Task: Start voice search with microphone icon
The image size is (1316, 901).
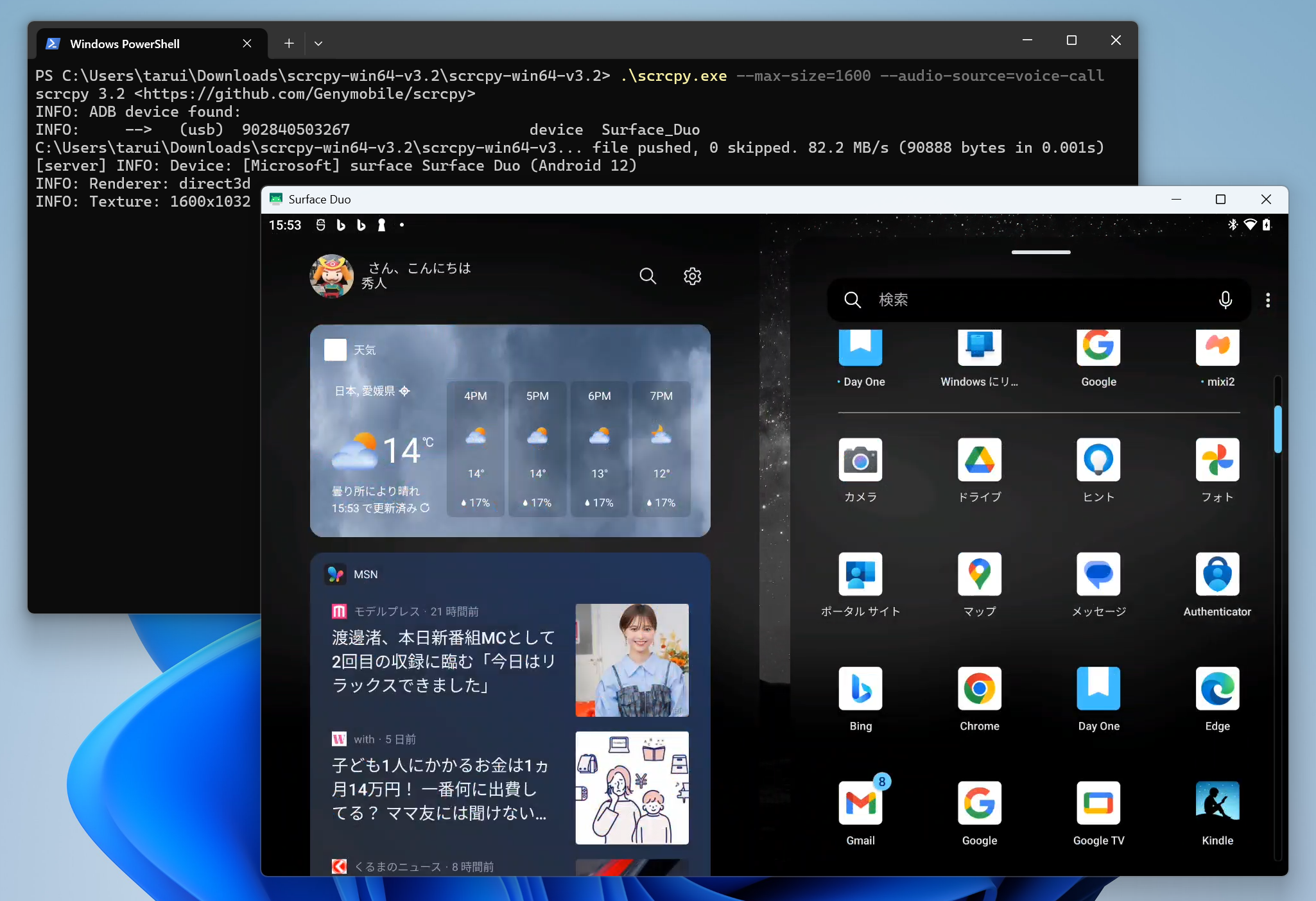Action: tap(1225, 300)
